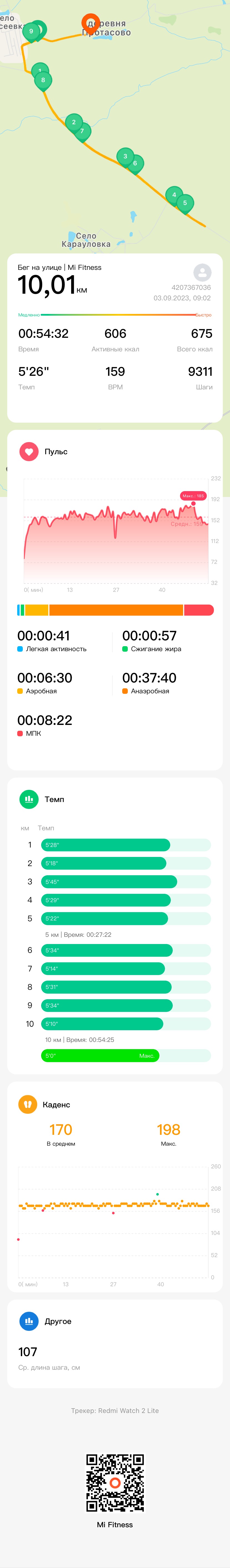
Task: Click the green max cadence point on the chart
Action: [x=157, y=1194]
